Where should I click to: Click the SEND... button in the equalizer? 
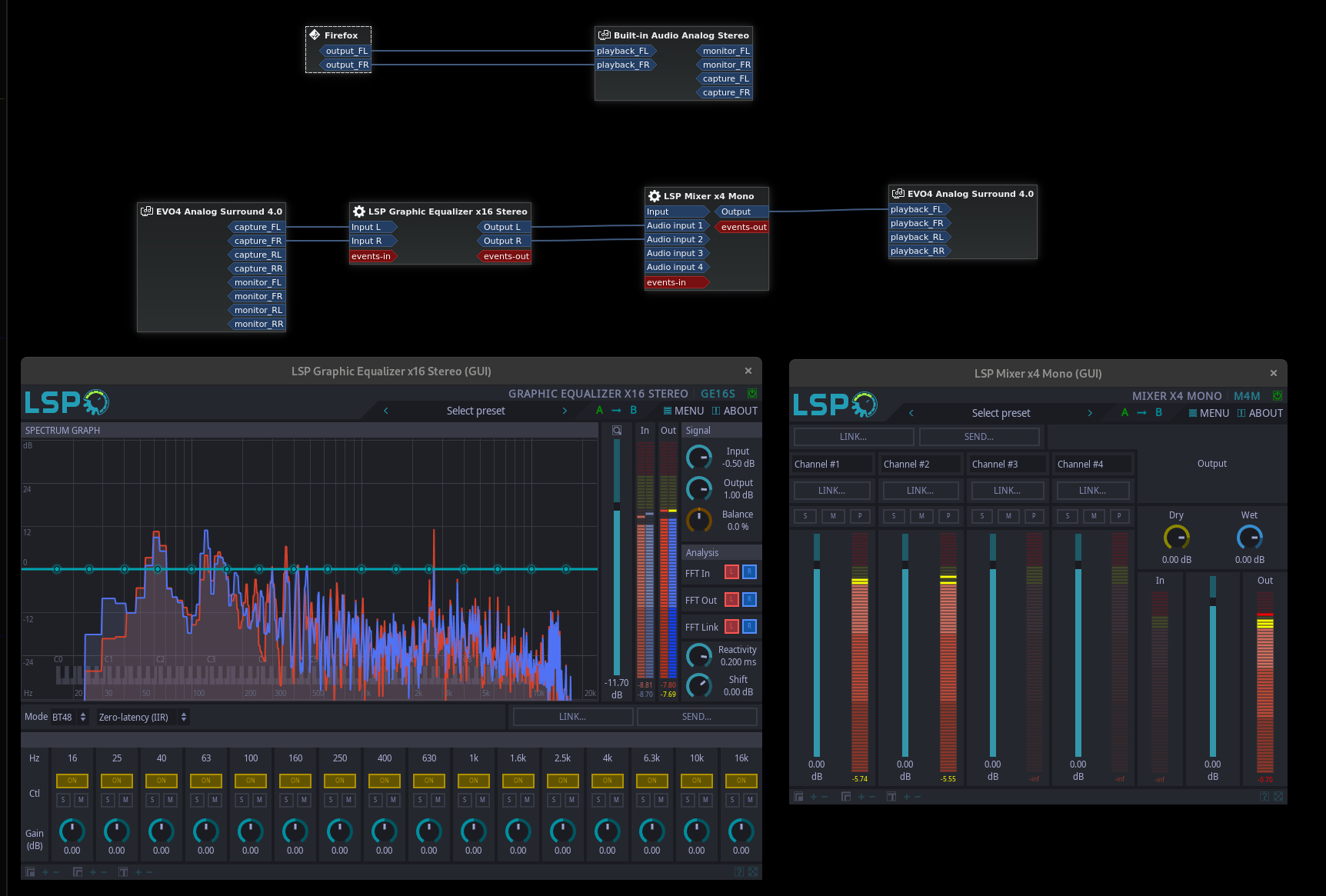(x=697, y=717)
